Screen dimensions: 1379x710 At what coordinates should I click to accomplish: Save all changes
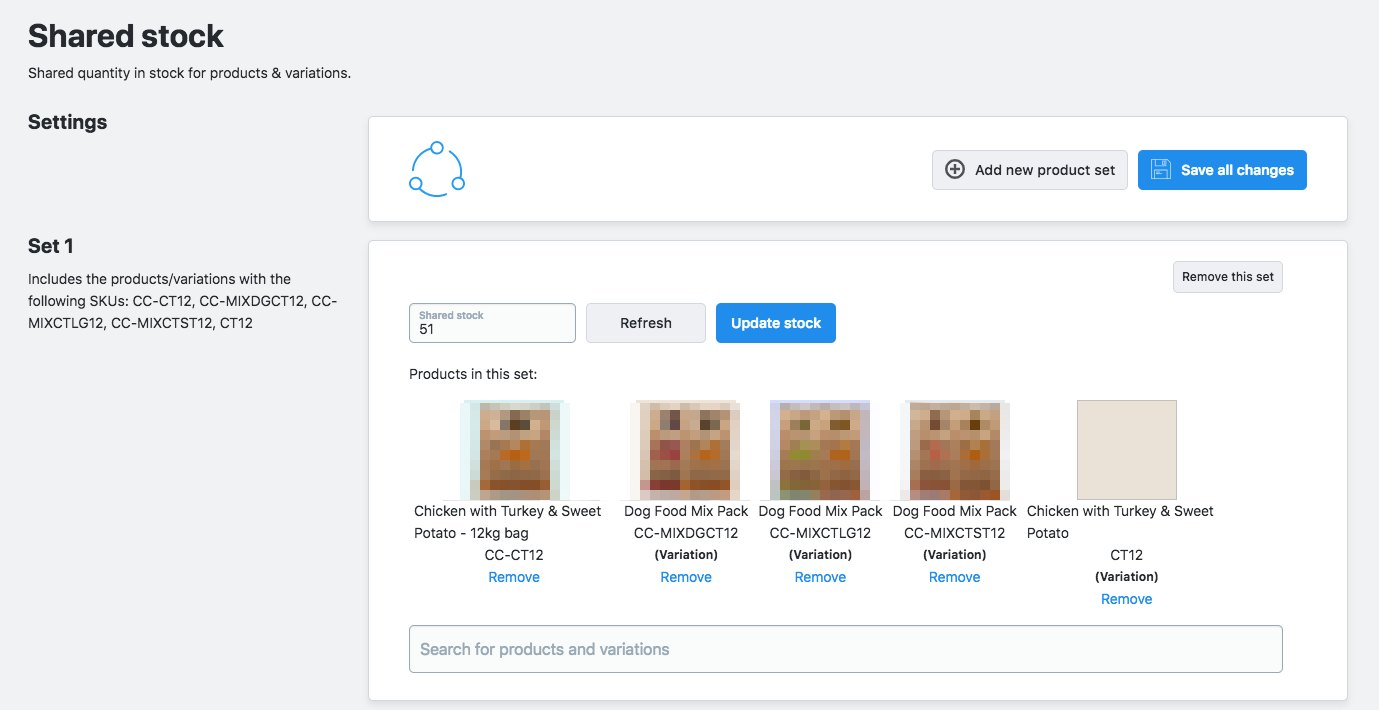coord(1222,170)
